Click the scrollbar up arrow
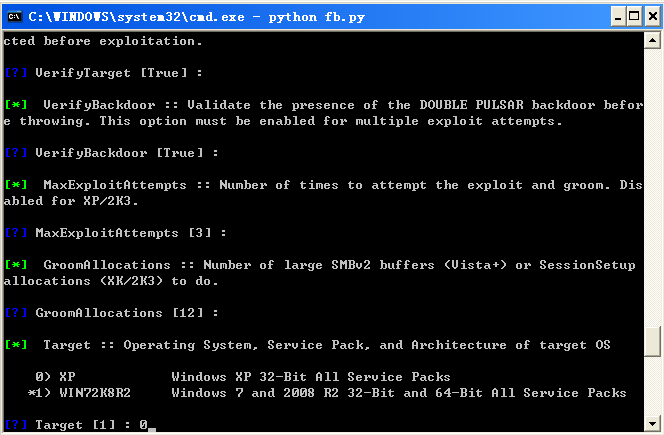The height and width of the screenshot is (435, 664). (652, 41)
